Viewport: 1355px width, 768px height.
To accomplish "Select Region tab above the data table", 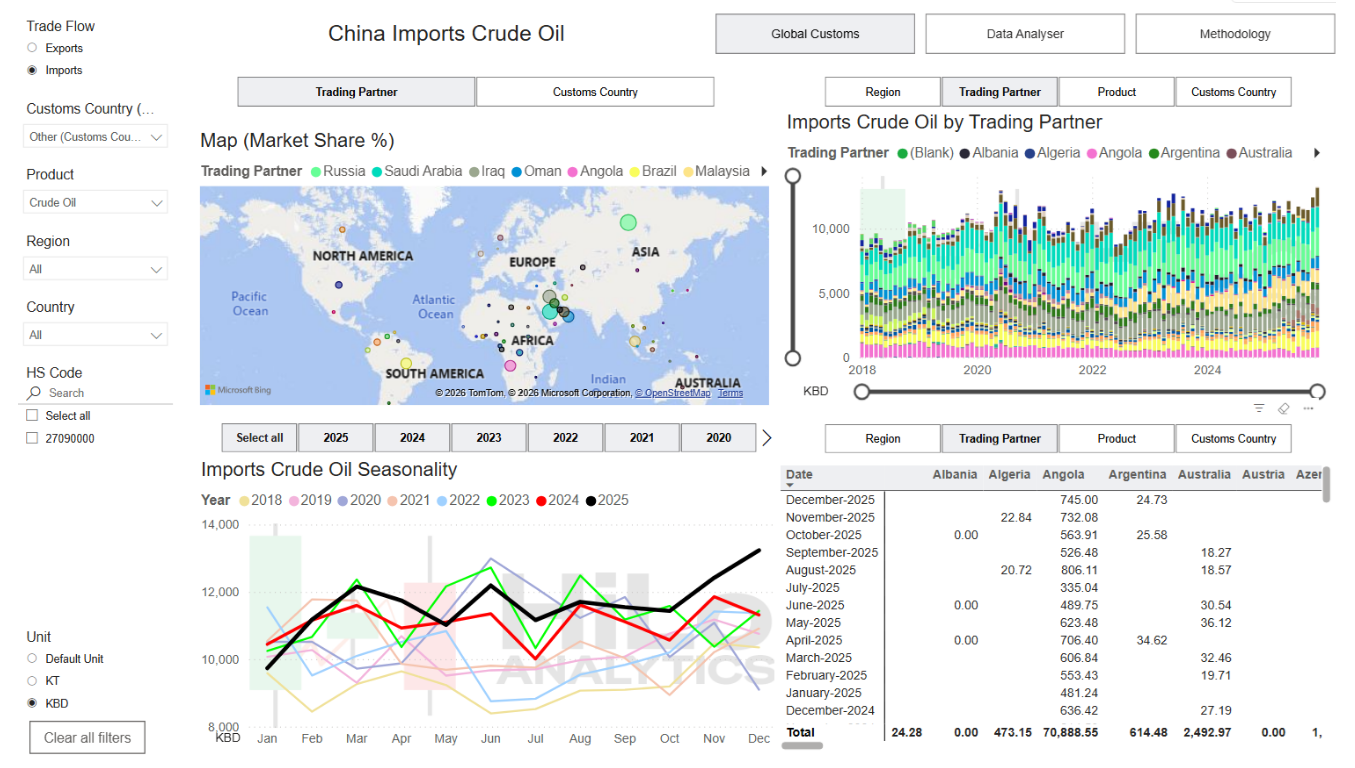I will click(x=883, y=439).
